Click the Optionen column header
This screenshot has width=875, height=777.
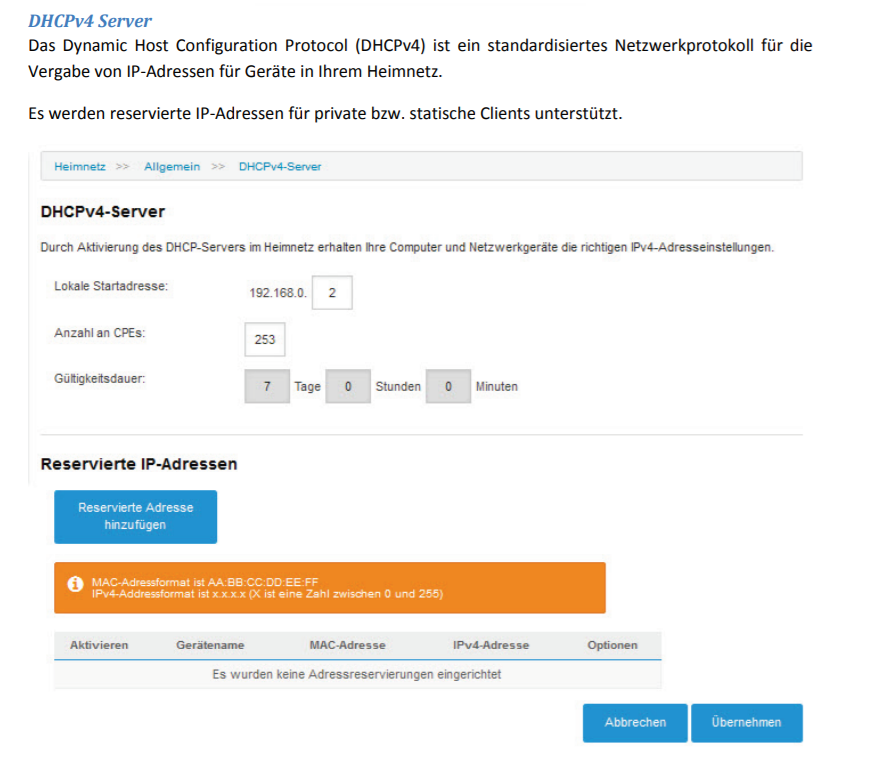(x=612, y=645)
